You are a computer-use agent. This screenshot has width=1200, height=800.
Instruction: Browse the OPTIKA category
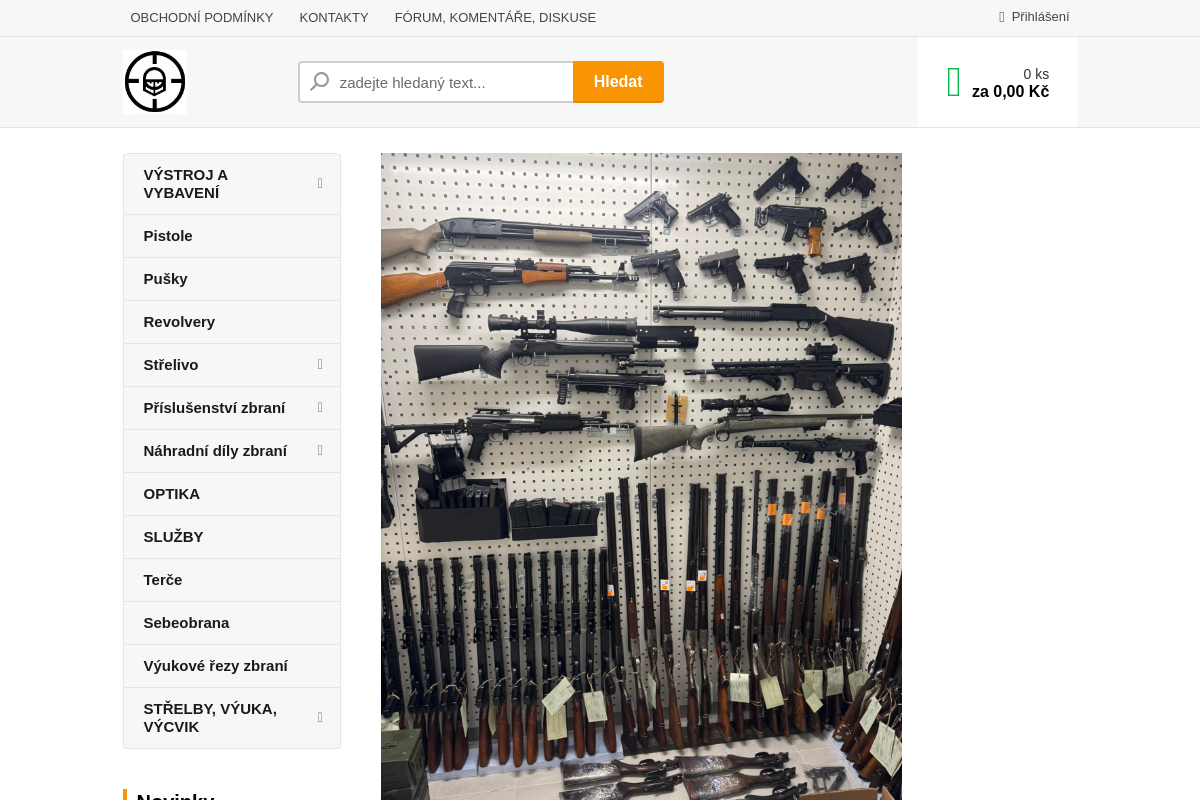pyautogui.click(x=172, y=494)
